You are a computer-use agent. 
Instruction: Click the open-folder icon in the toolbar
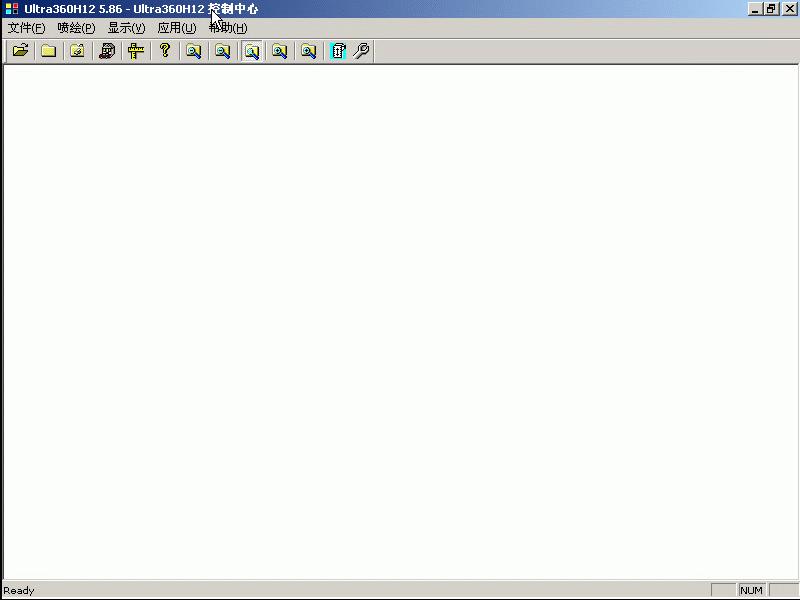click(x=20, y=51)
